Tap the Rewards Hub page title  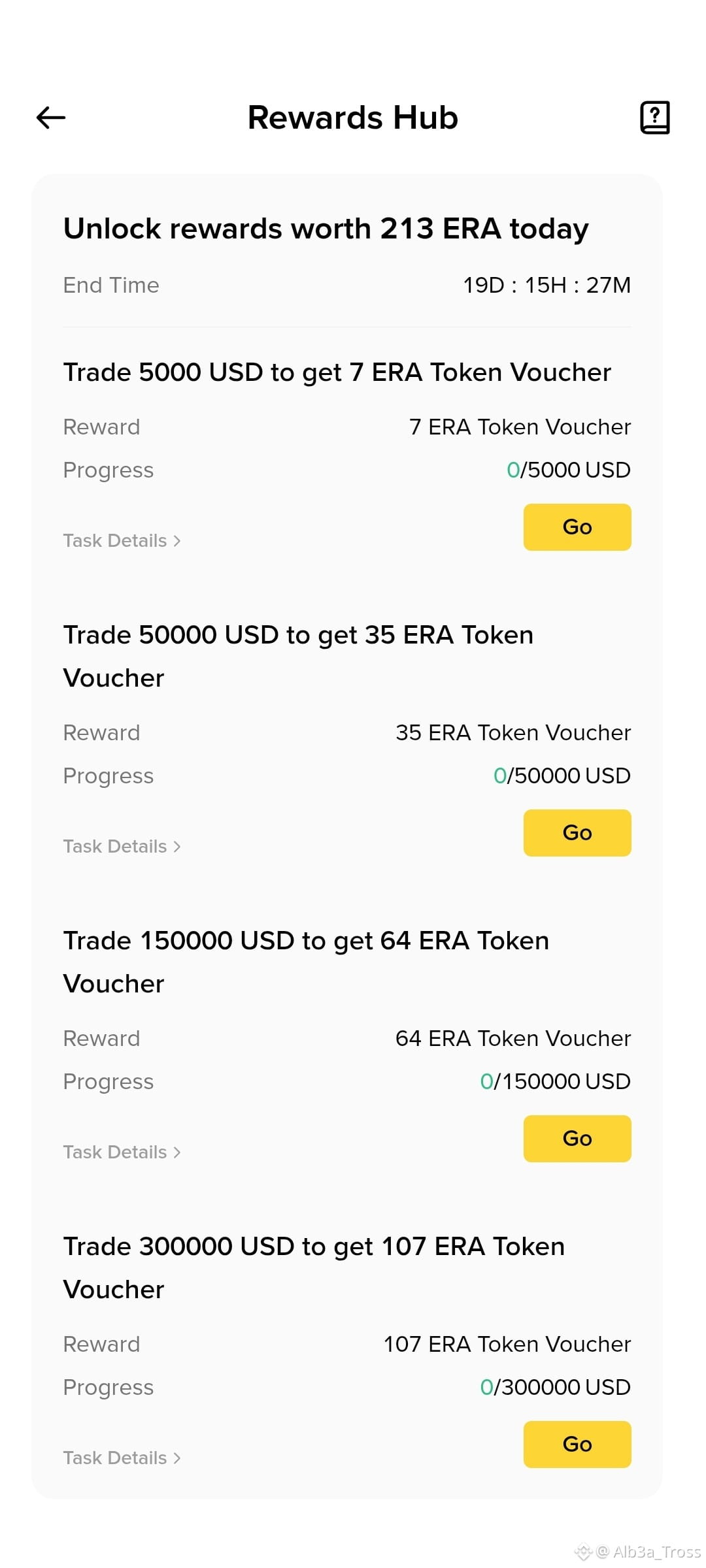point(353,118)
